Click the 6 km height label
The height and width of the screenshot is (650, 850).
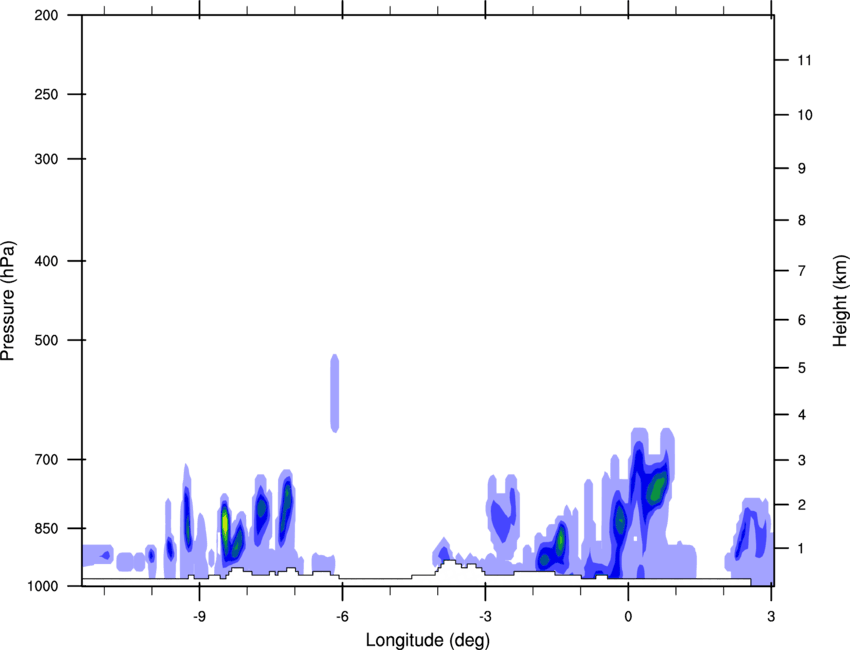click(802, 320)
